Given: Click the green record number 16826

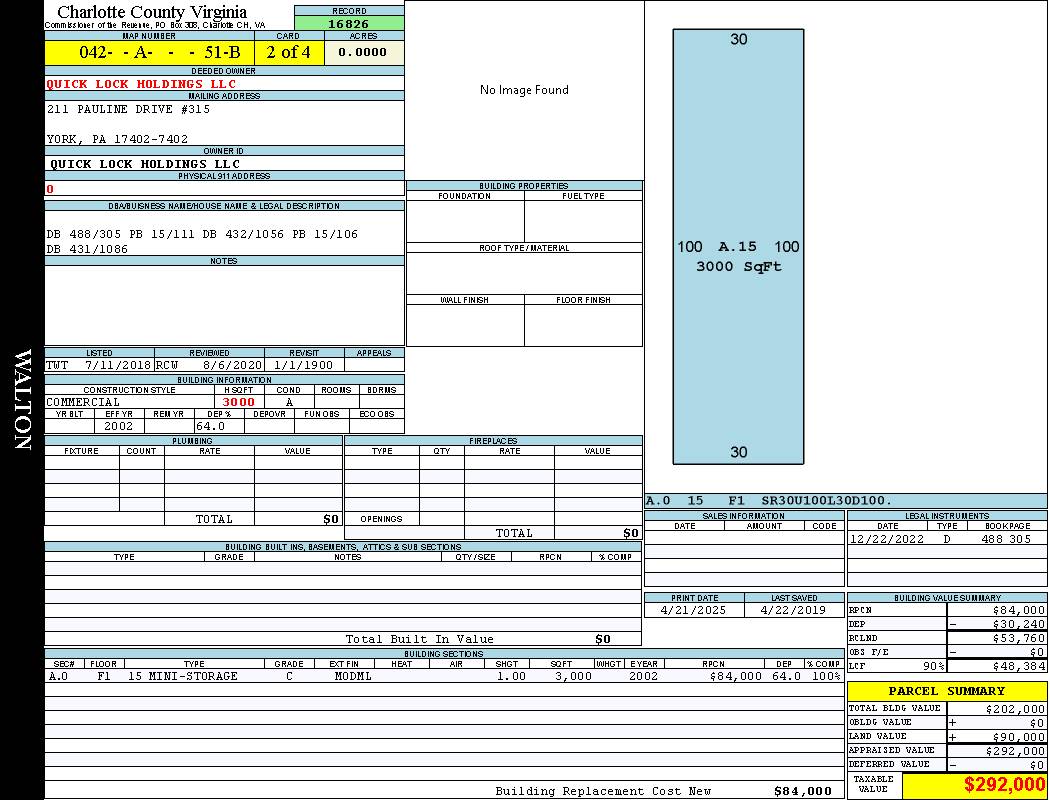Looking at the screenshot, I should [x=349, y=23].
